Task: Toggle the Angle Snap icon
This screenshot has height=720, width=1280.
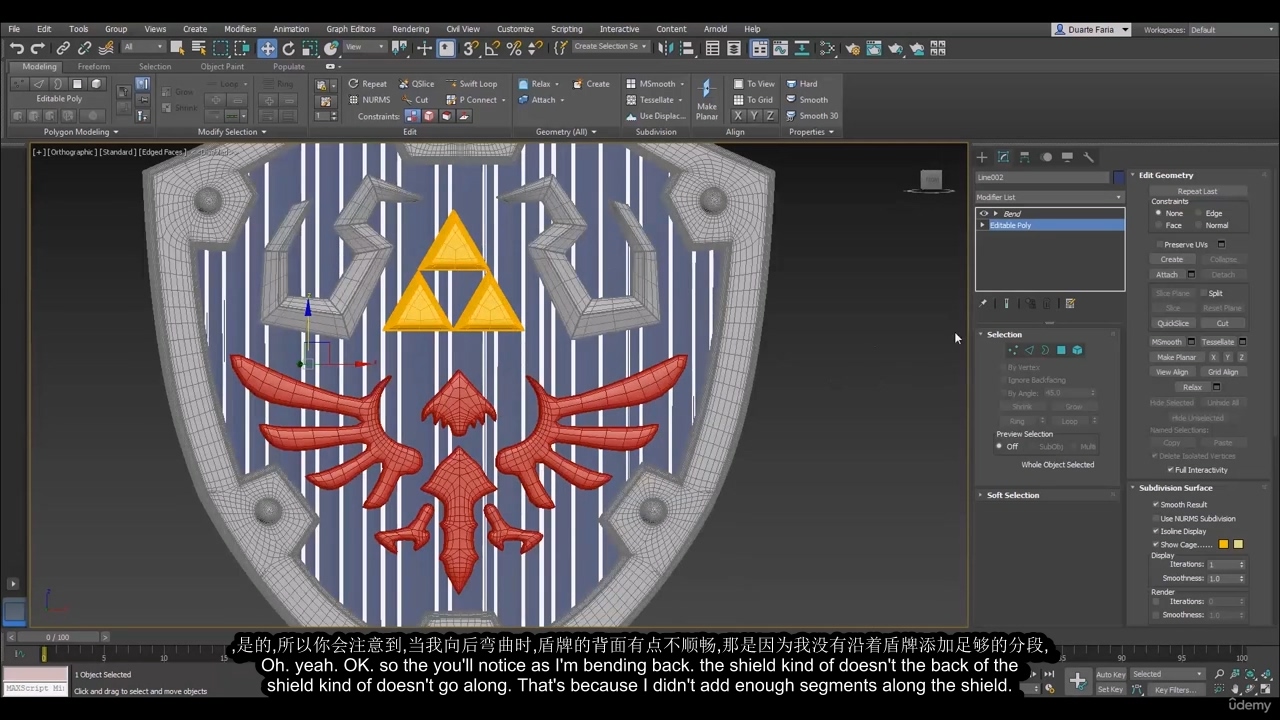Action: pos(492,48)
